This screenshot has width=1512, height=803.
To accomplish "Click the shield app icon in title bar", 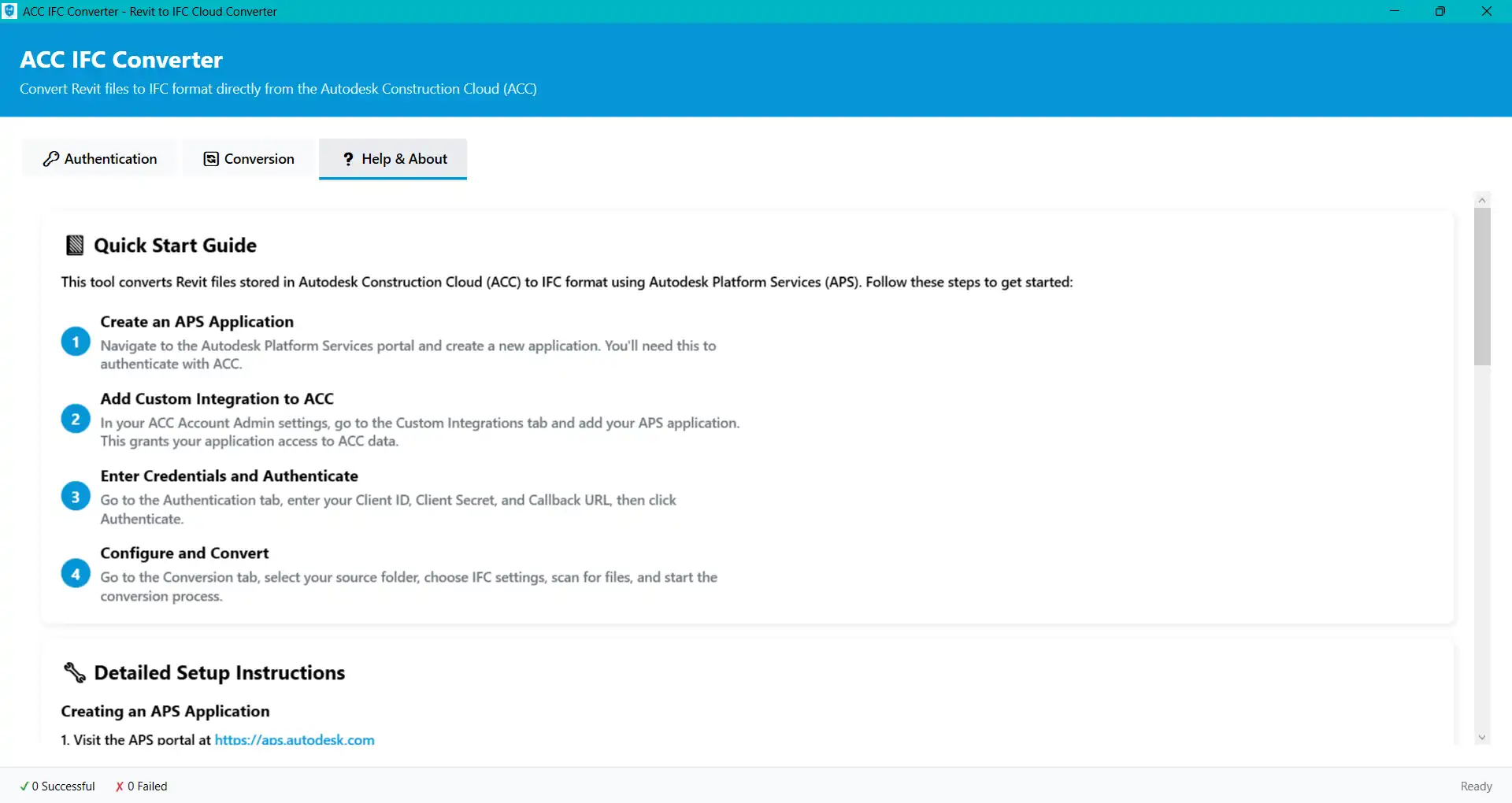I will point(9,11).
